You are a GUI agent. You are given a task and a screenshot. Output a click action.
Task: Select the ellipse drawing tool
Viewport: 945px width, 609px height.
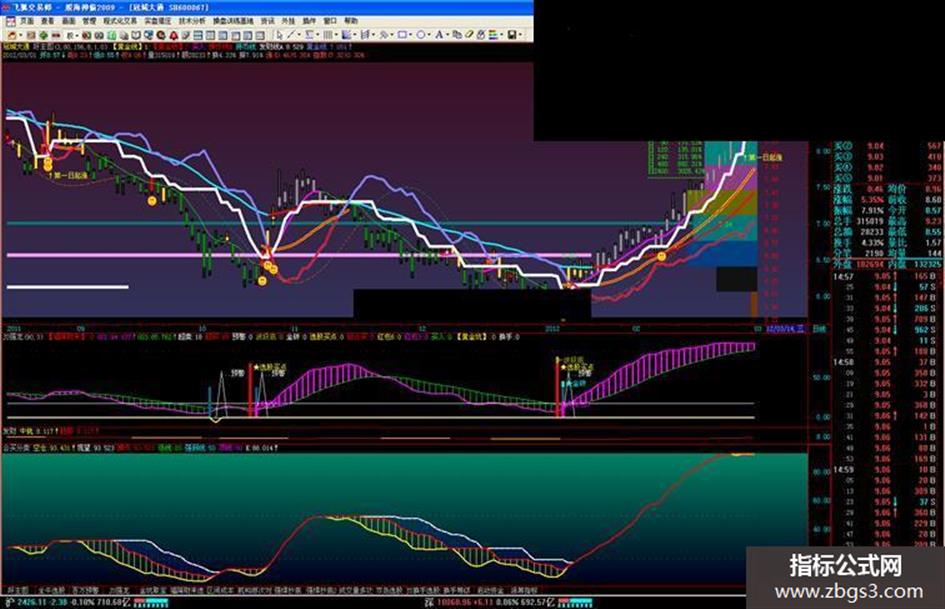pyautogui.click(x=421, y=35)
